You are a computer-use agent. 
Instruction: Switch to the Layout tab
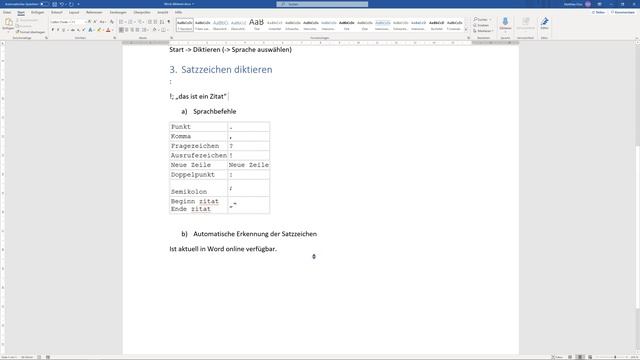(x=74, y=12)
